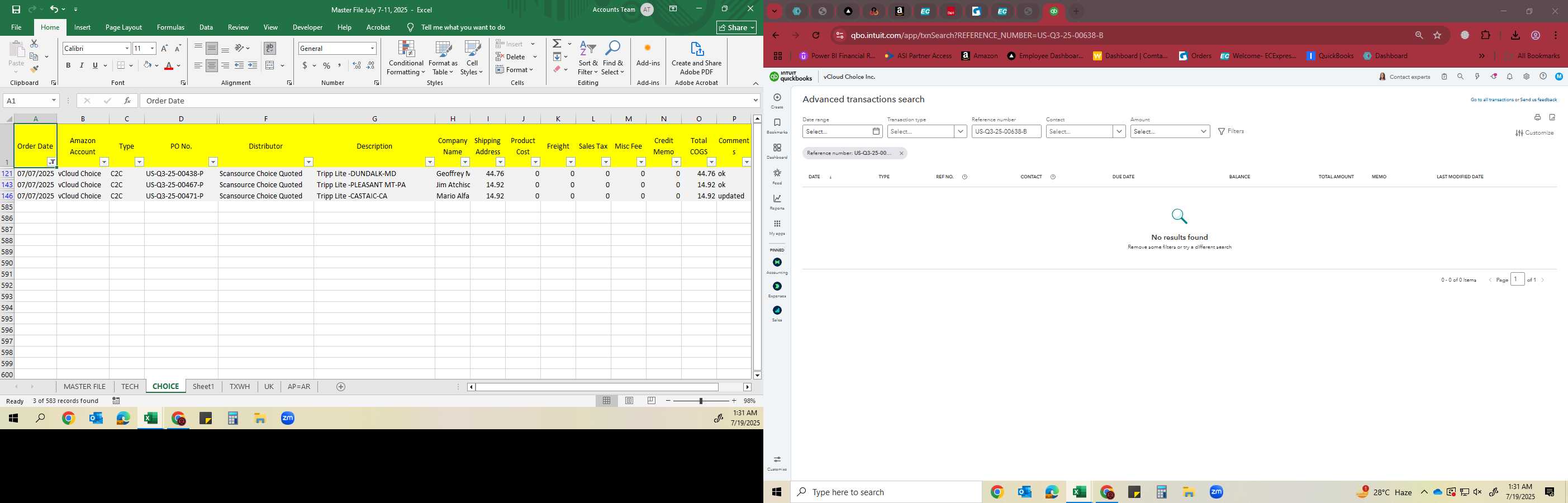Click the Font Color red A icon
1568x503 pixels.
[169, 65]
